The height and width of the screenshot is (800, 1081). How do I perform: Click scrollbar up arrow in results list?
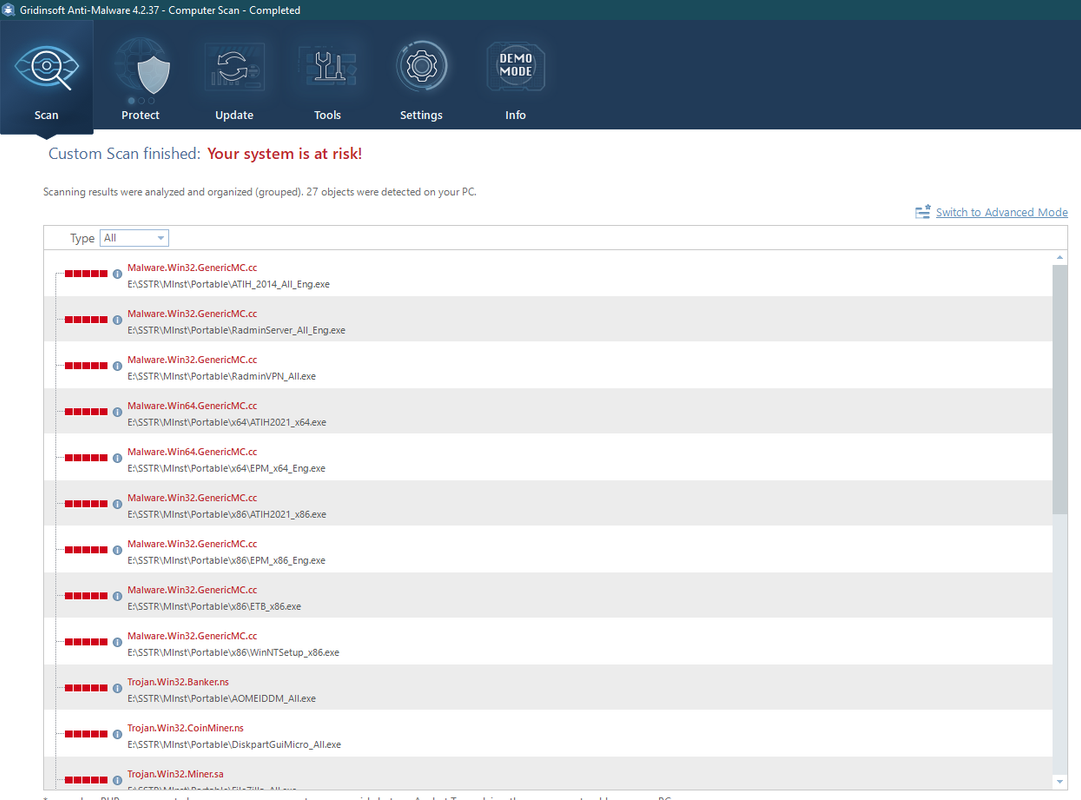pyautogui.click(x=1060, y=257)
